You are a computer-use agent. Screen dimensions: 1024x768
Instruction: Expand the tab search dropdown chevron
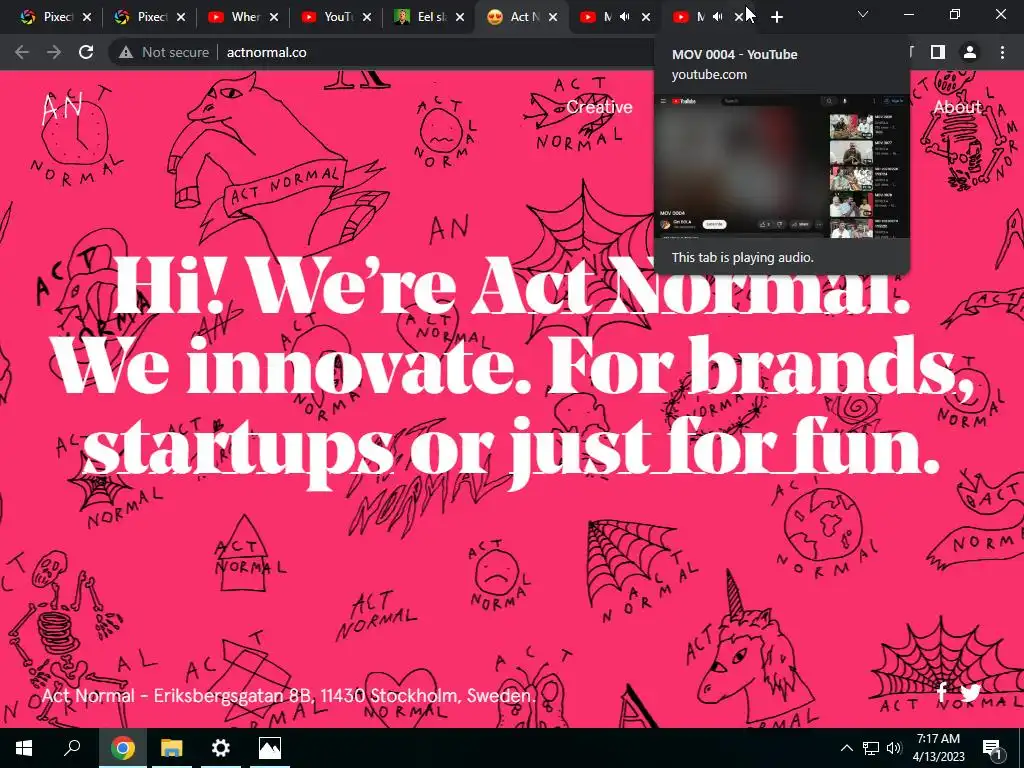(863, 14)
